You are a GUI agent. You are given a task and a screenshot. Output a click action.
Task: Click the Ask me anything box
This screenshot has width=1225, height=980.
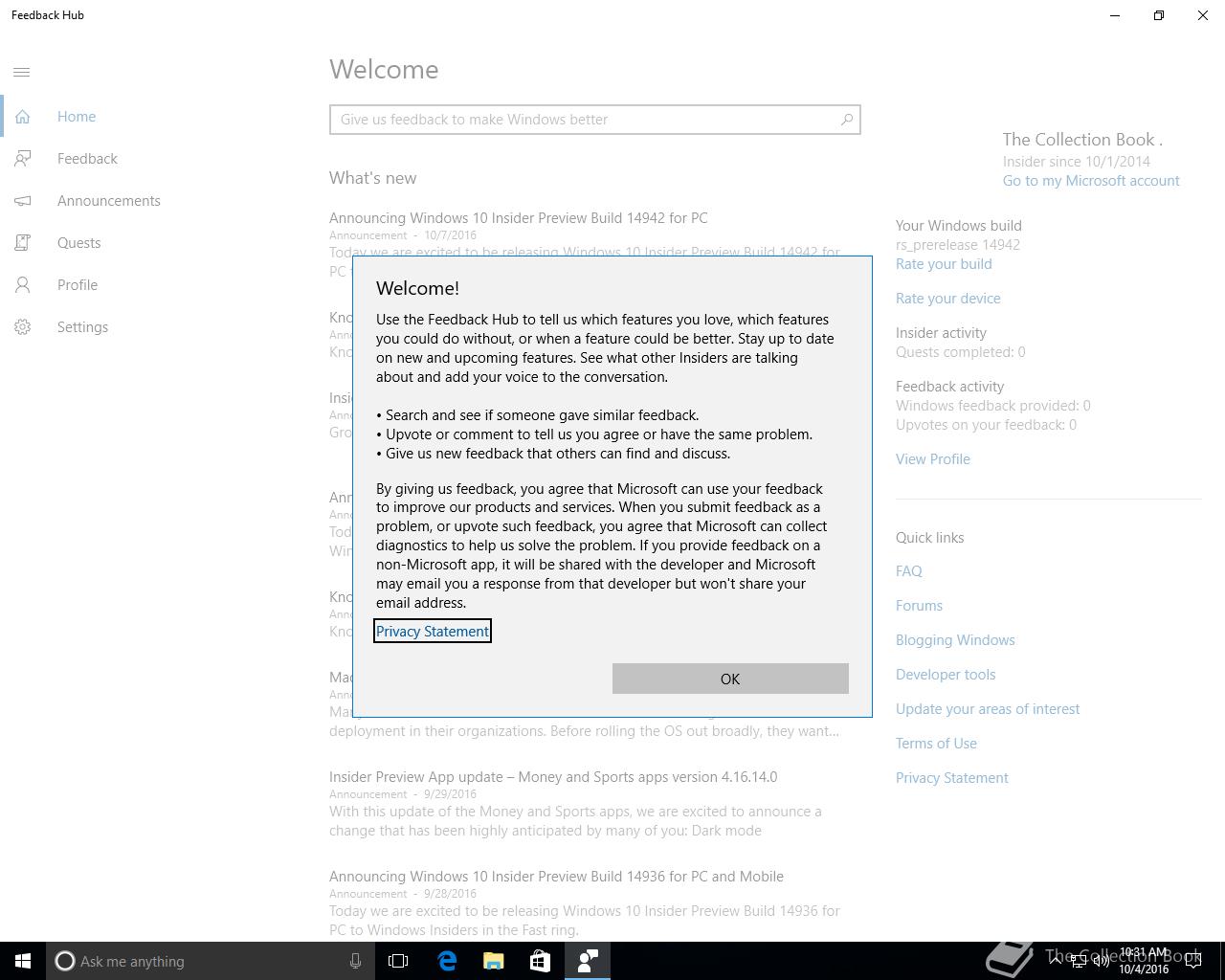[210, 961]
